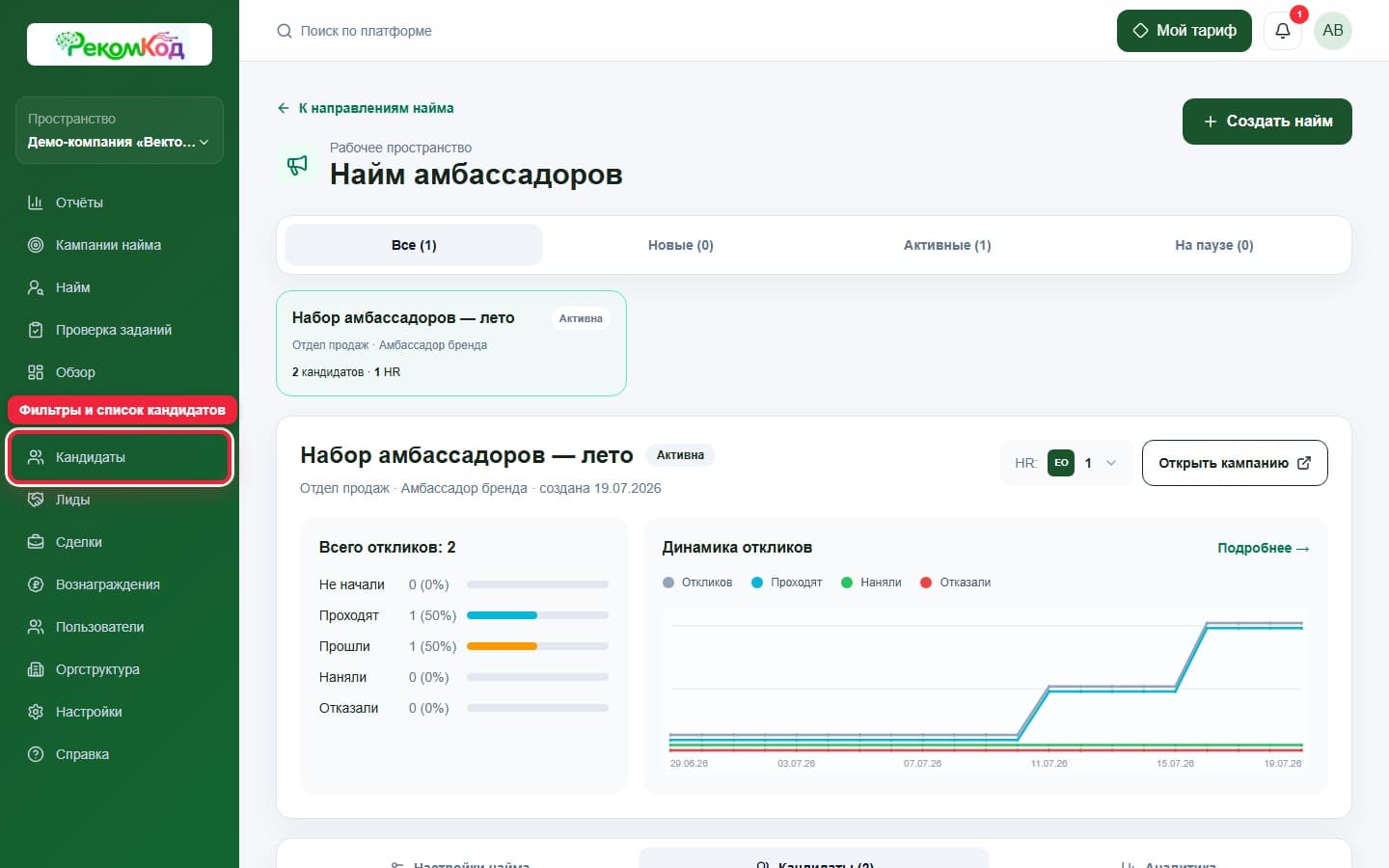
Task: Click the Не начали progress bar
Action: (537, 584)
